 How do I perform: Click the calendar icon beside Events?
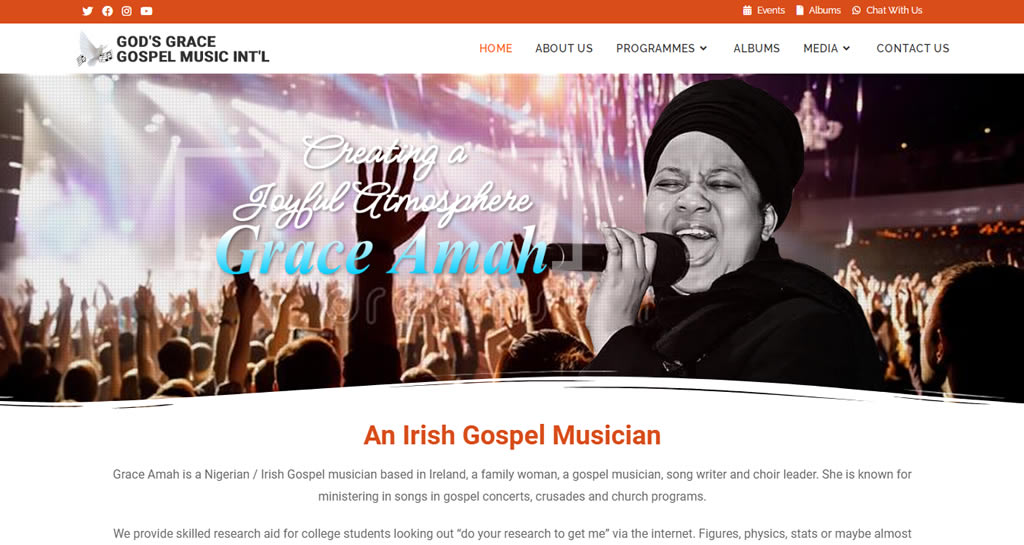(747, 10)
